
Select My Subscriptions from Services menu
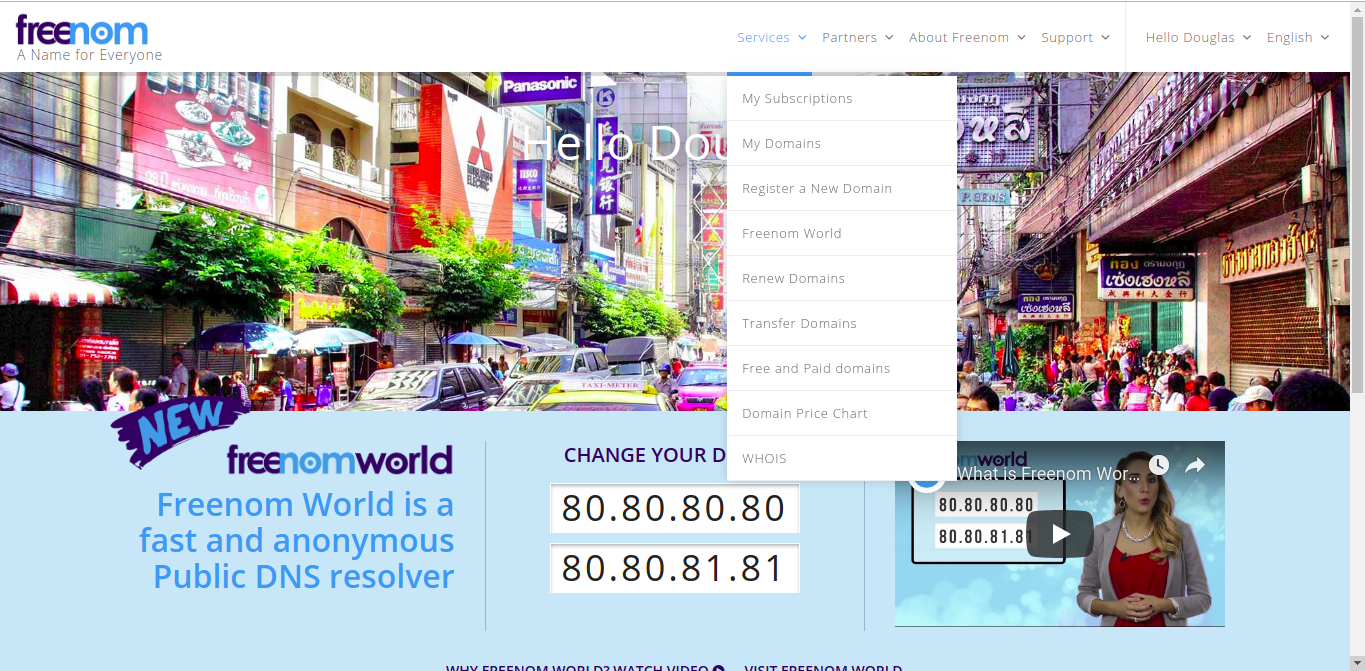[x=842, y=98]
